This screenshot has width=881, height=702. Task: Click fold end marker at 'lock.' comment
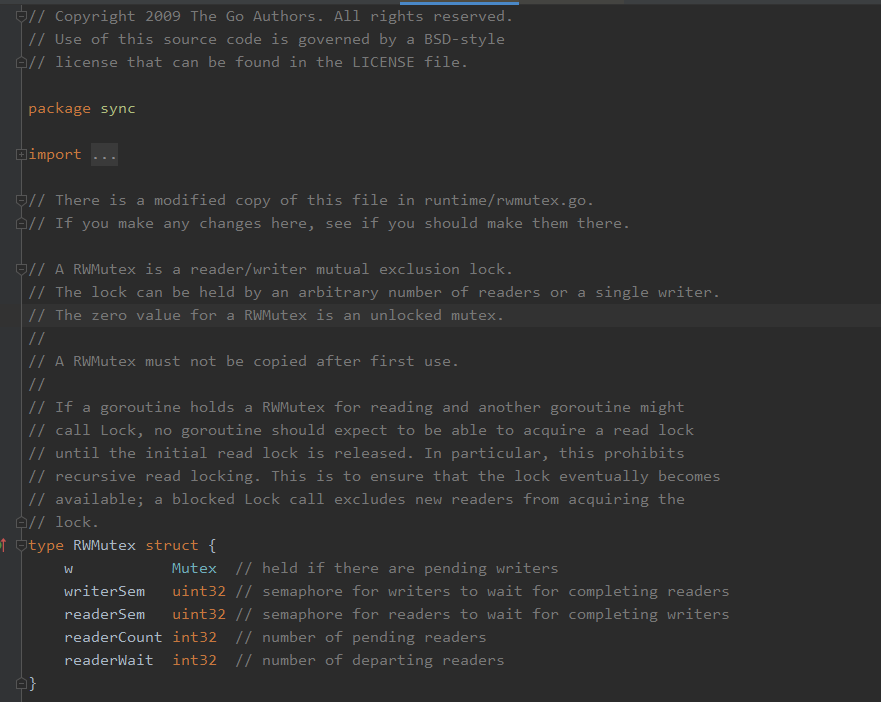(x=22, y=522)
